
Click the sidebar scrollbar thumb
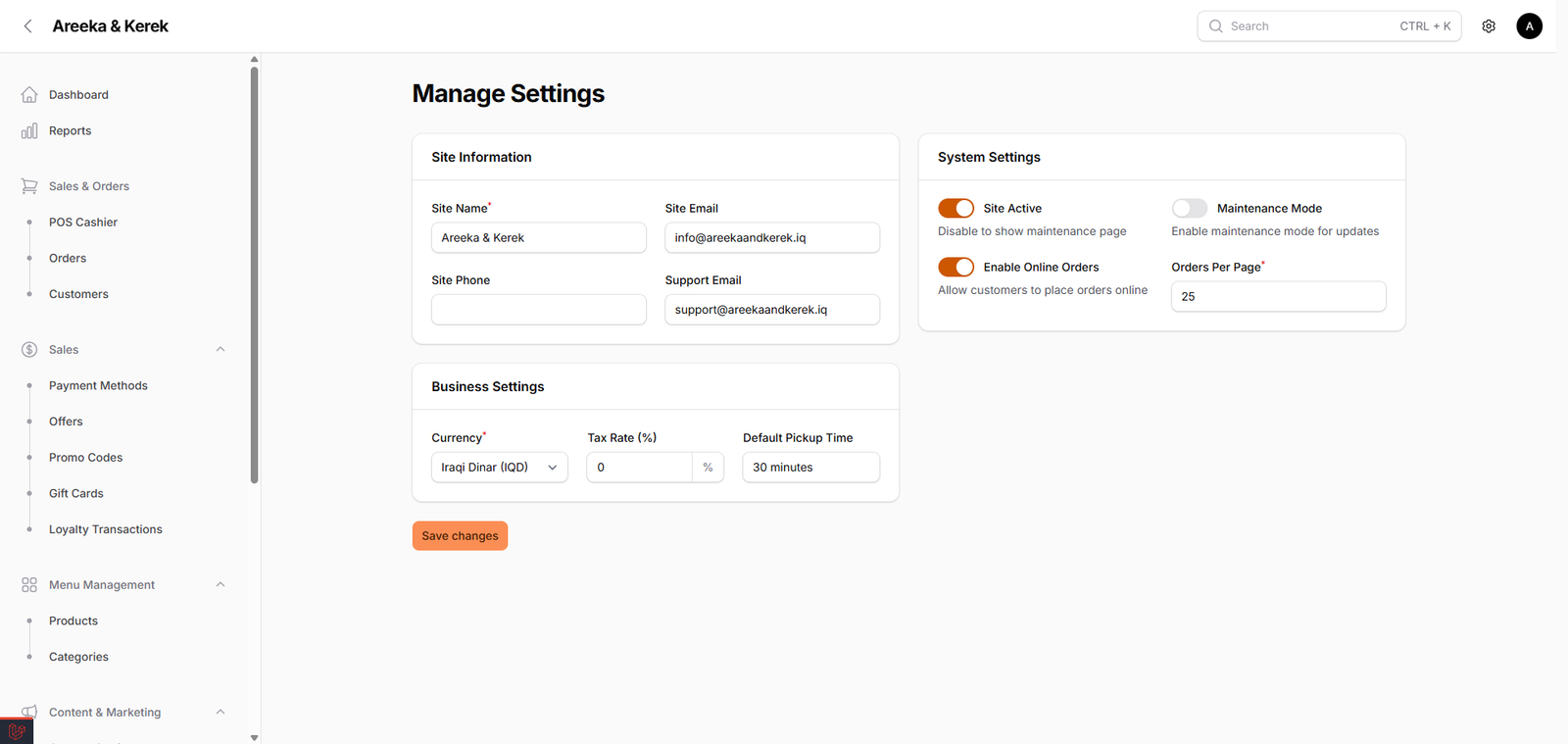[x=255, y=274]
